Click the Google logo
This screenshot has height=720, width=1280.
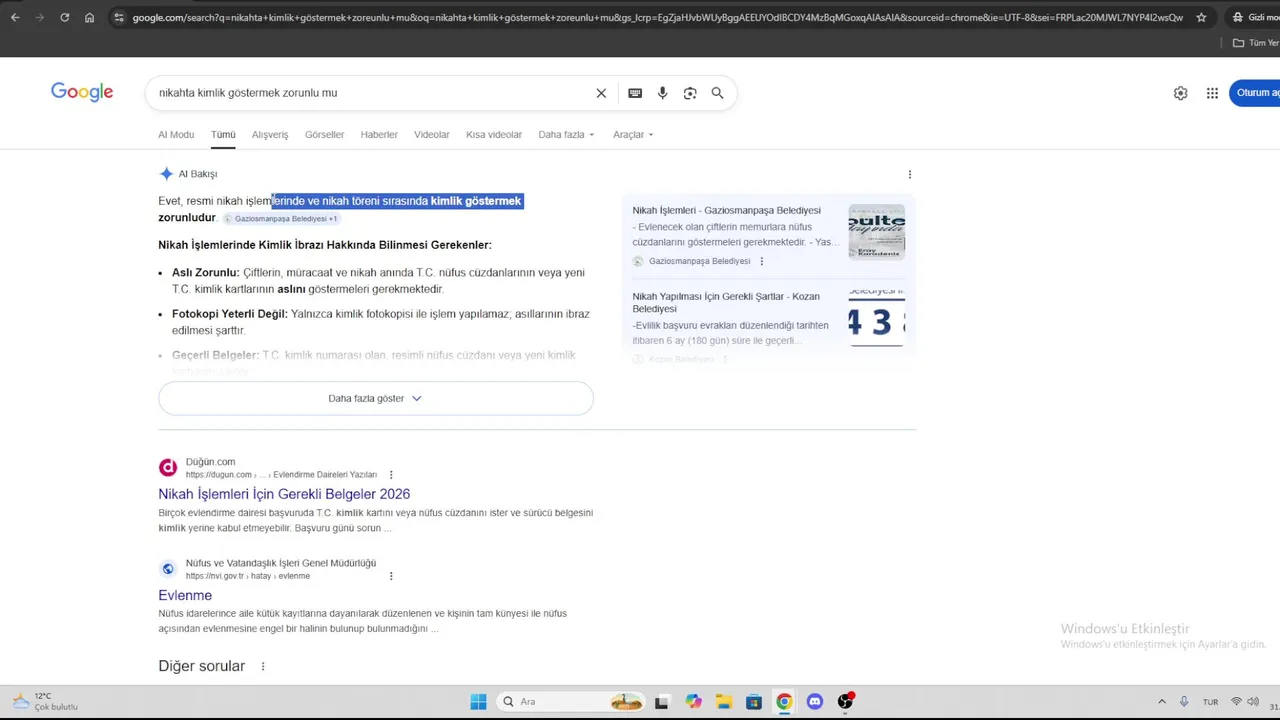tap(82, 92)
